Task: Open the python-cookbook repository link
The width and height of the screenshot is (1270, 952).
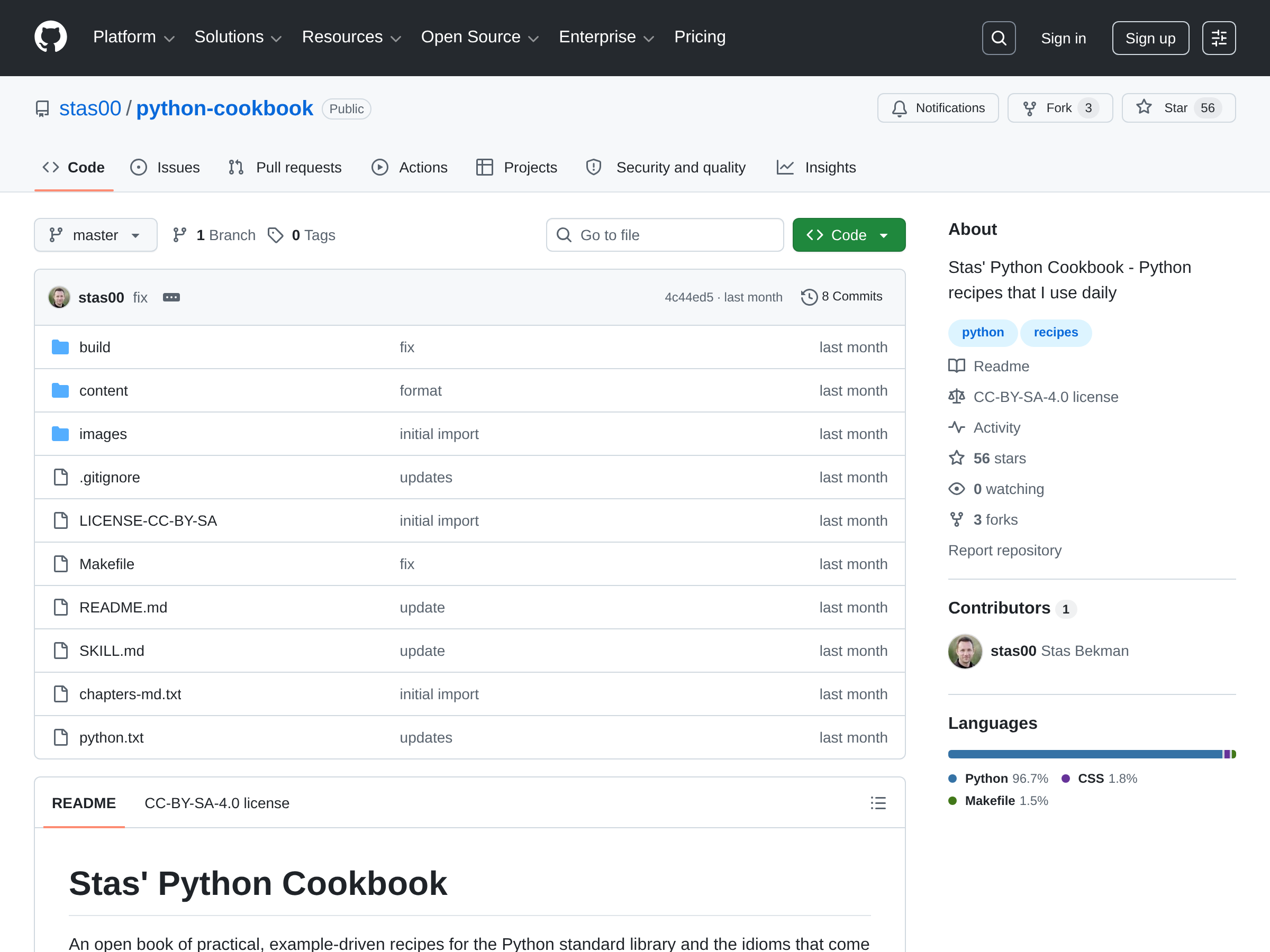Action: point(224,108)
